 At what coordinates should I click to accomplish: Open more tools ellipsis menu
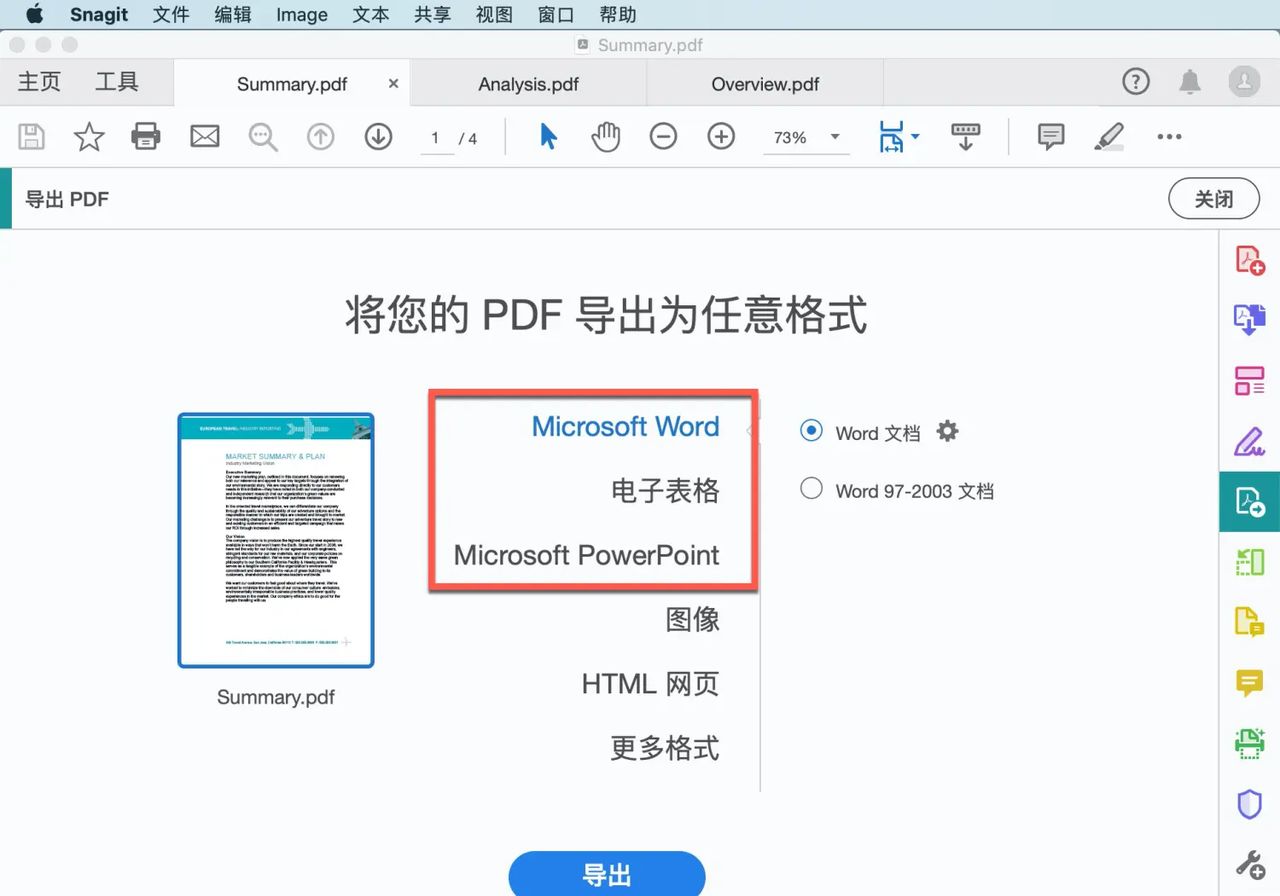pyautogui.click(x=1169, y=137)
